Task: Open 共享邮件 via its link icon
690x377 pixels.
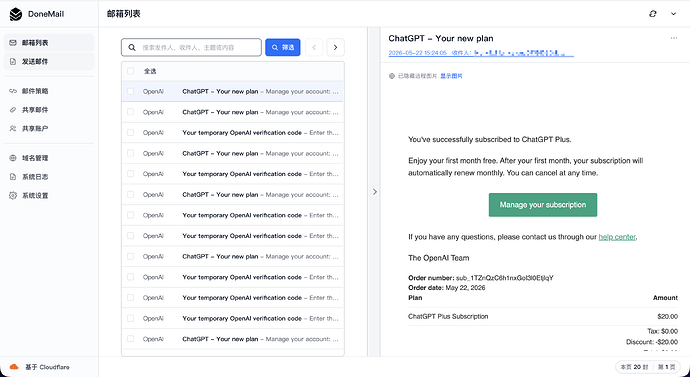Action: point(13,110)
